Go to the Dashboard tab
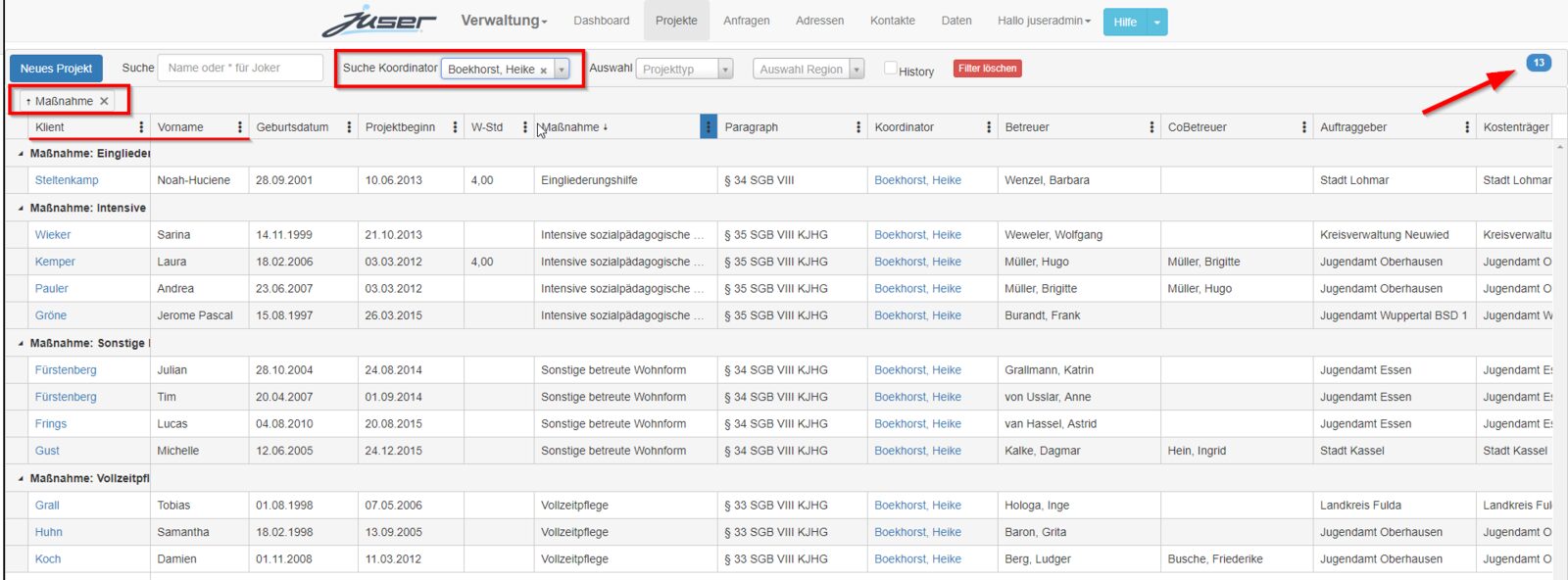Image resolution: width=1568 pixels, height=580 pixels. pos(602,21)
